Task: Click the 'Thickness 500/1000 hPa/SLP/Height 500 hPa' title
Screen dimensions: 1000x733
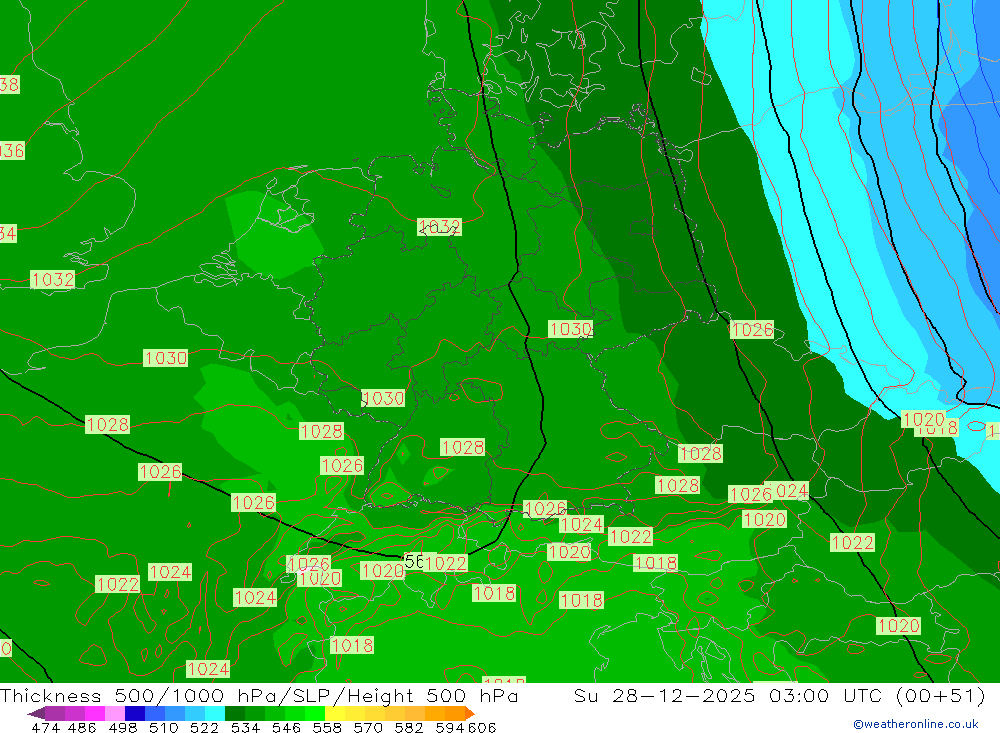Action: point(259,695)
